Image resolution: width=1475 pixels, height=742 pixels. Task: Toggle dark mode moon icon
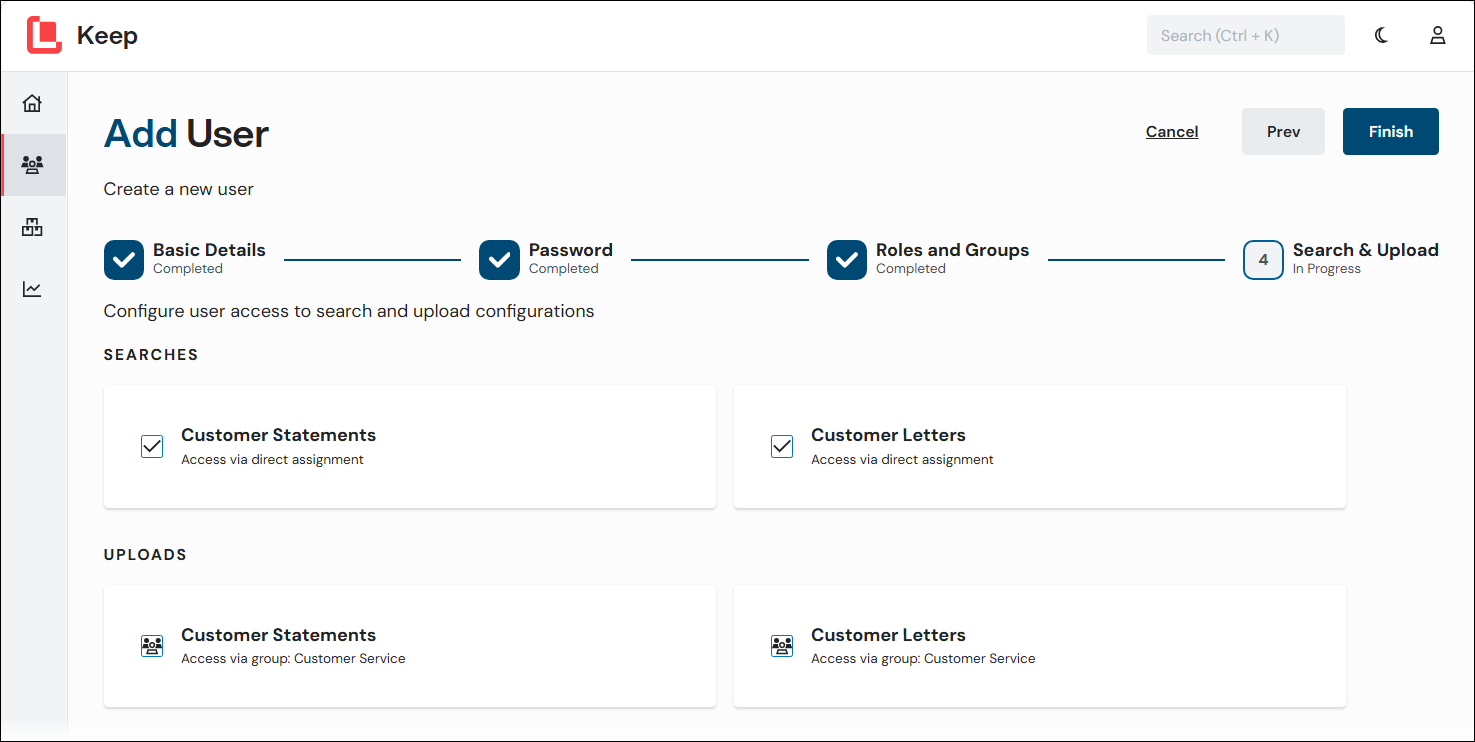pos(1381,36)
